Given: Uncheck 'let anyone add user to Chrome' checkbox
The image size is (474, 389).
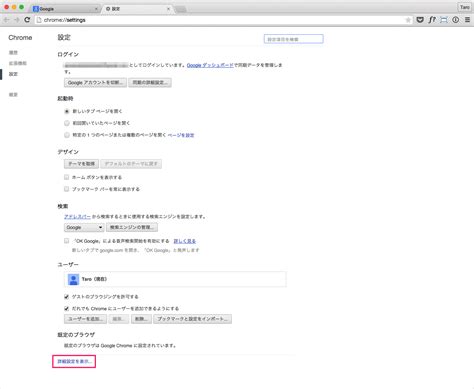Looking at the screenshot, I should pyautogui.click(x=66, y=308).
